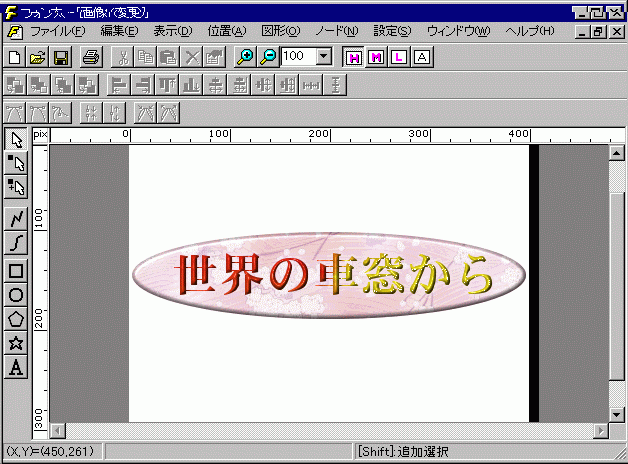Open the 図形(O) menu
Screen dimensions: 628x464
click(280, 32)
